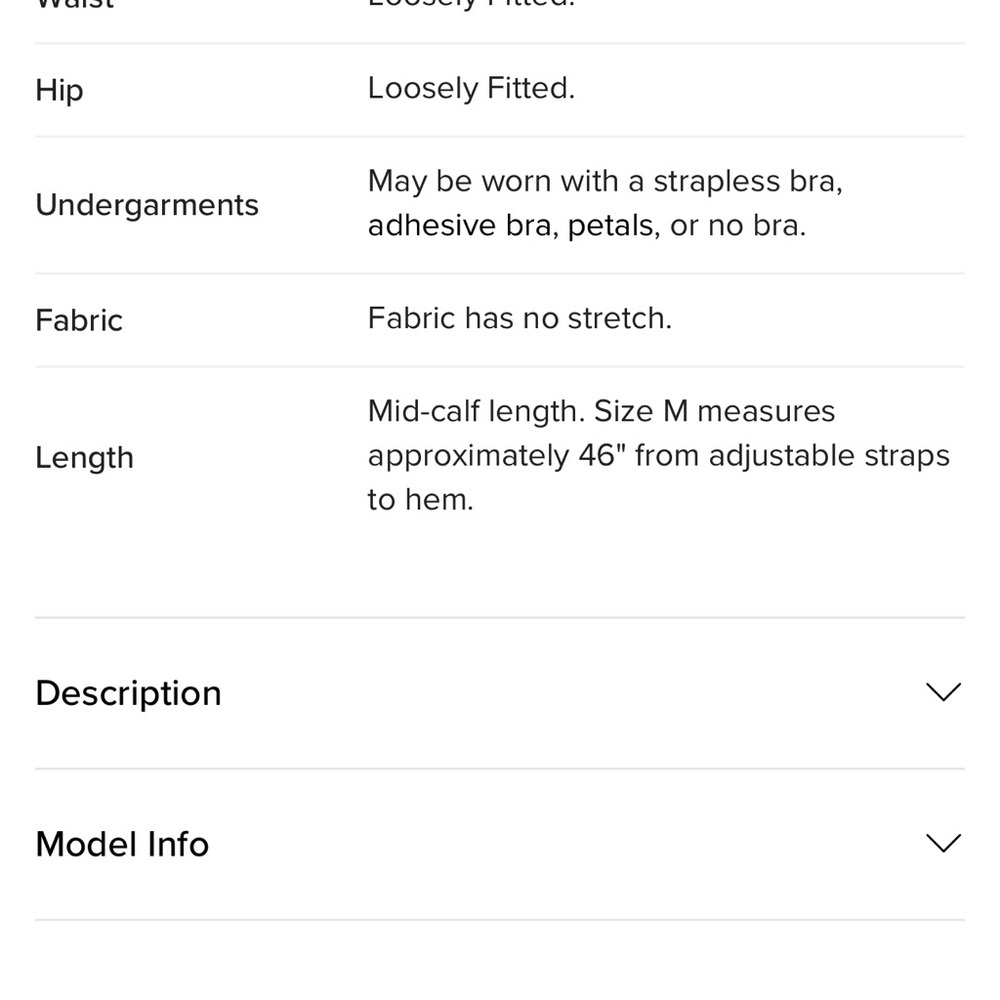
Task: Click the 'adhesive bra, petals, or no bra' line
Action: coord(587,225)
